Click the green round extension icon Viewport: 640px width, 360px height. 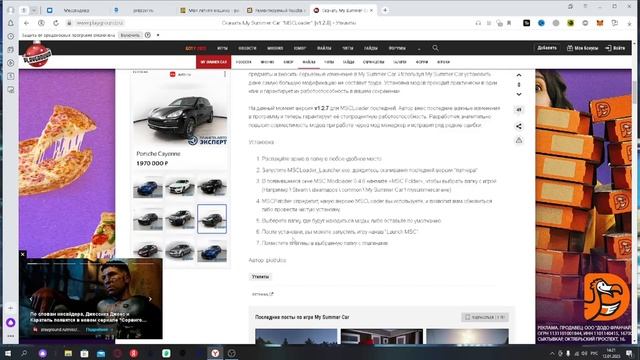(571, 23)
